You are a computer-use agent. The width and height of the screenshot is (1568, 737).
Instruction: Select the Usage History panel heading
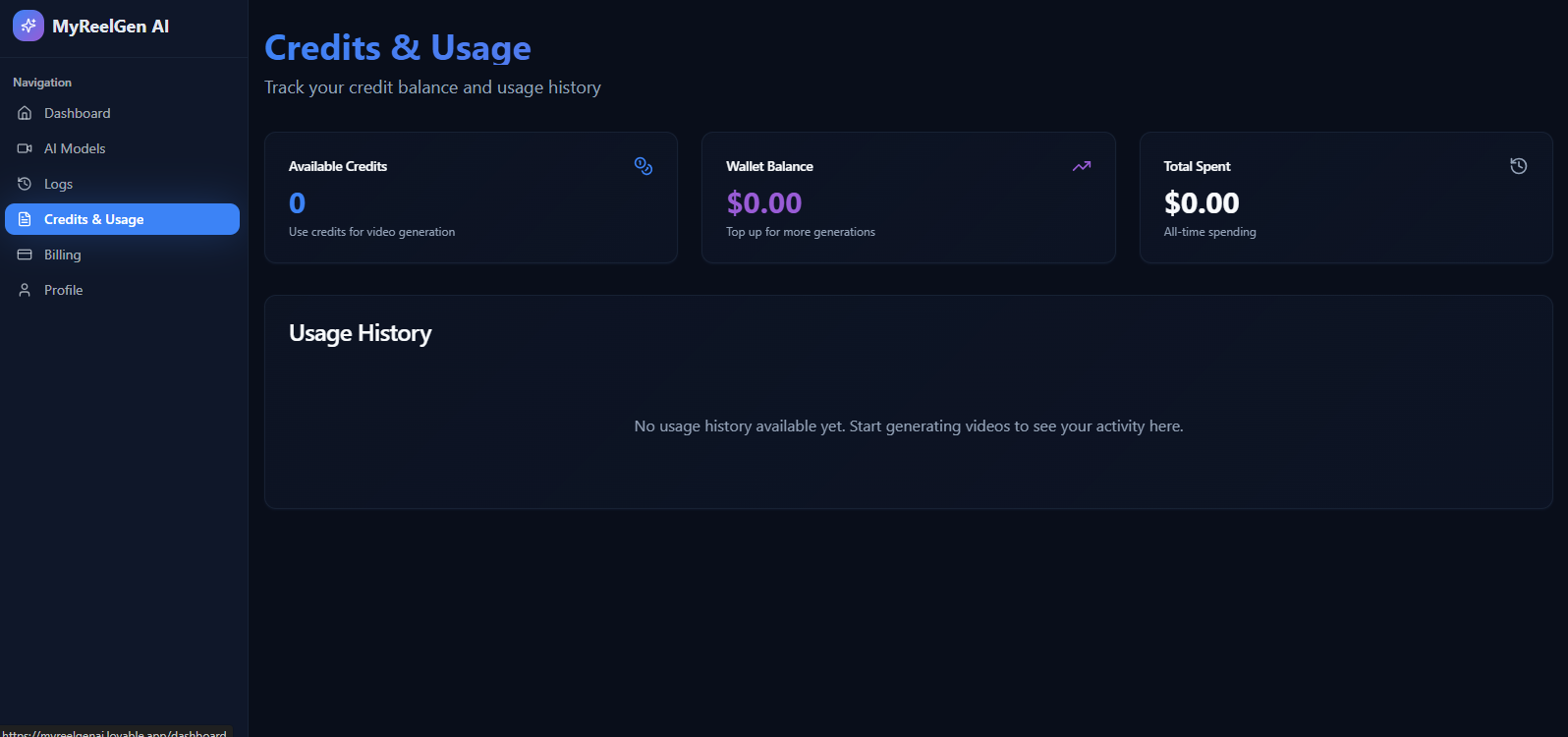click(360, 333)
